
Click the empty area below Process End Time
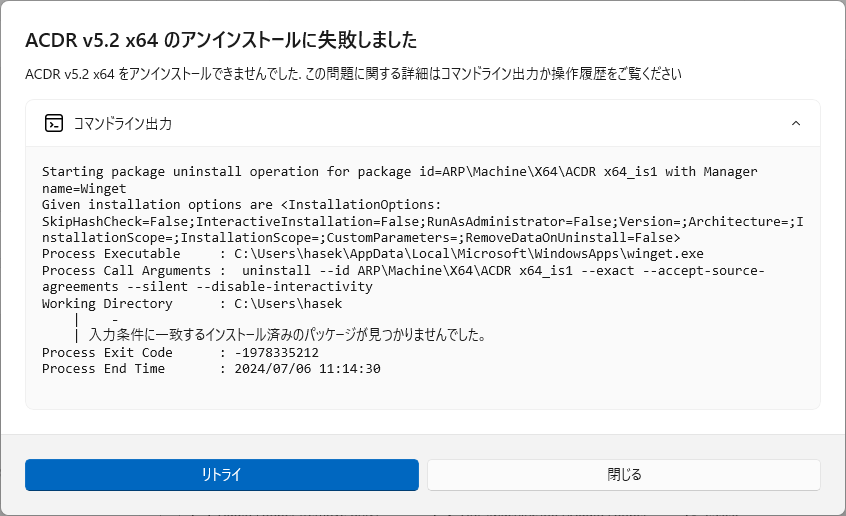pos(422,393)
